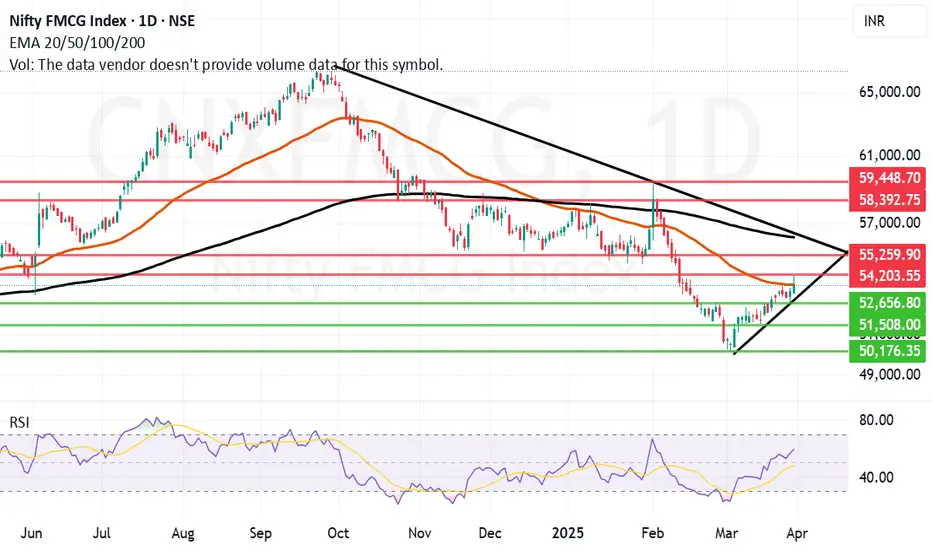Click the 49,000.00 price axis value

(x=889, y=375)
